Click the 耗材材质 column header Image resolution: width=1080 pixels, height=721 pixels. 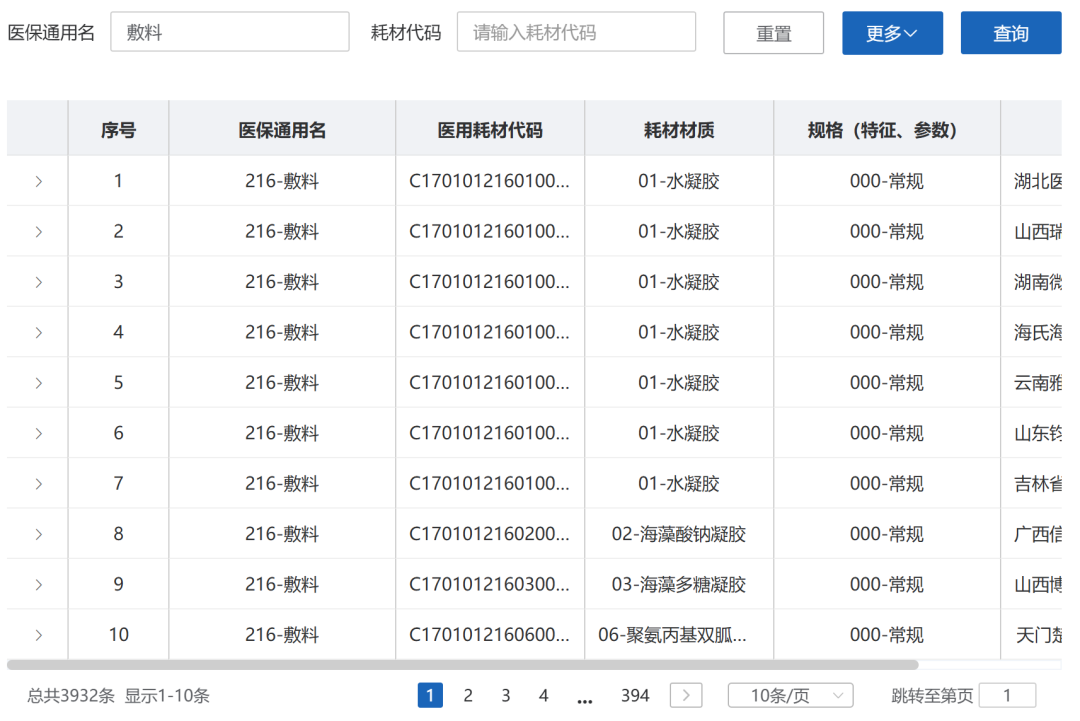(679, 130)
